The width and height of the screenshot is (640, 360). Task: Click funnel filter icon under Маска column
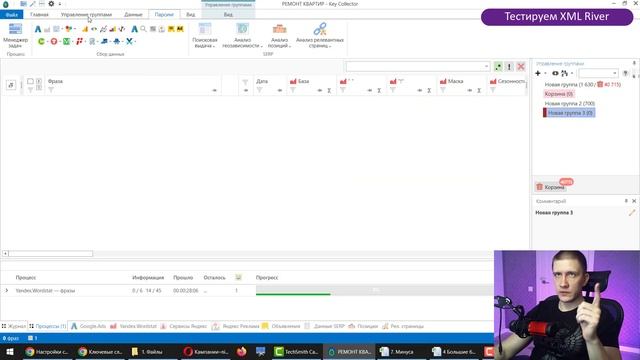tap(443, 90)
